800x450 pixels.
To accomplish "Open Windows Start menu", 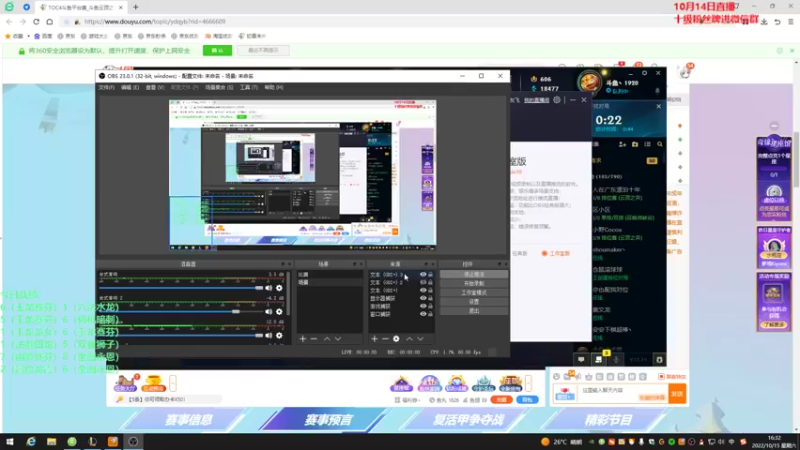I will (x=10, y=442).
